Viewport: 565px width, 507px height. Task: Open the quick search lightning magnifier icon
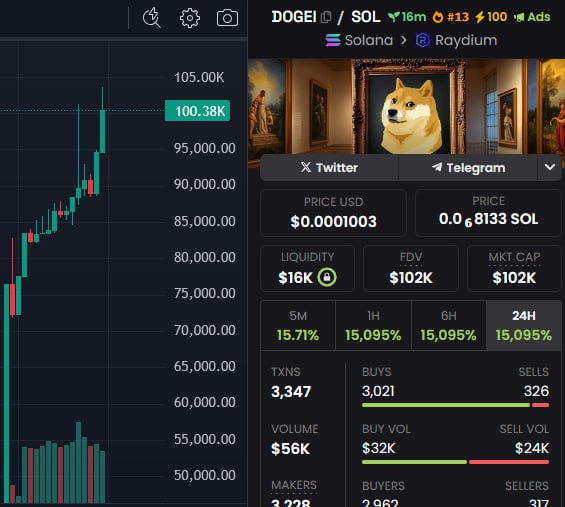coord(152,17)
